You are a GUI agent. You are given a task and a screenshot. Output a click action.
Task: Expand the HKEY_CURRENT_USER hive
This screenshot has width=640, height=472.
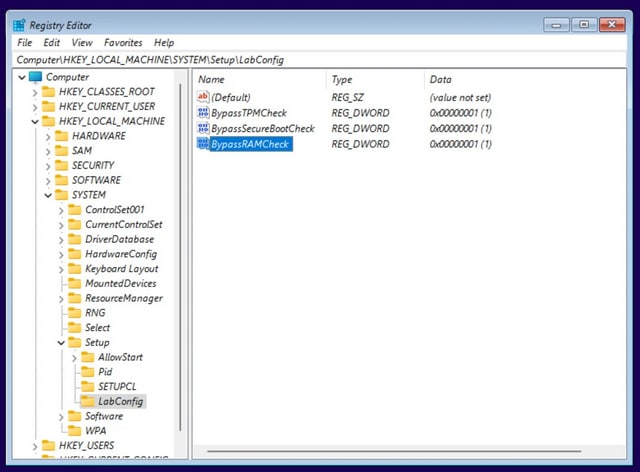[35, 107]
